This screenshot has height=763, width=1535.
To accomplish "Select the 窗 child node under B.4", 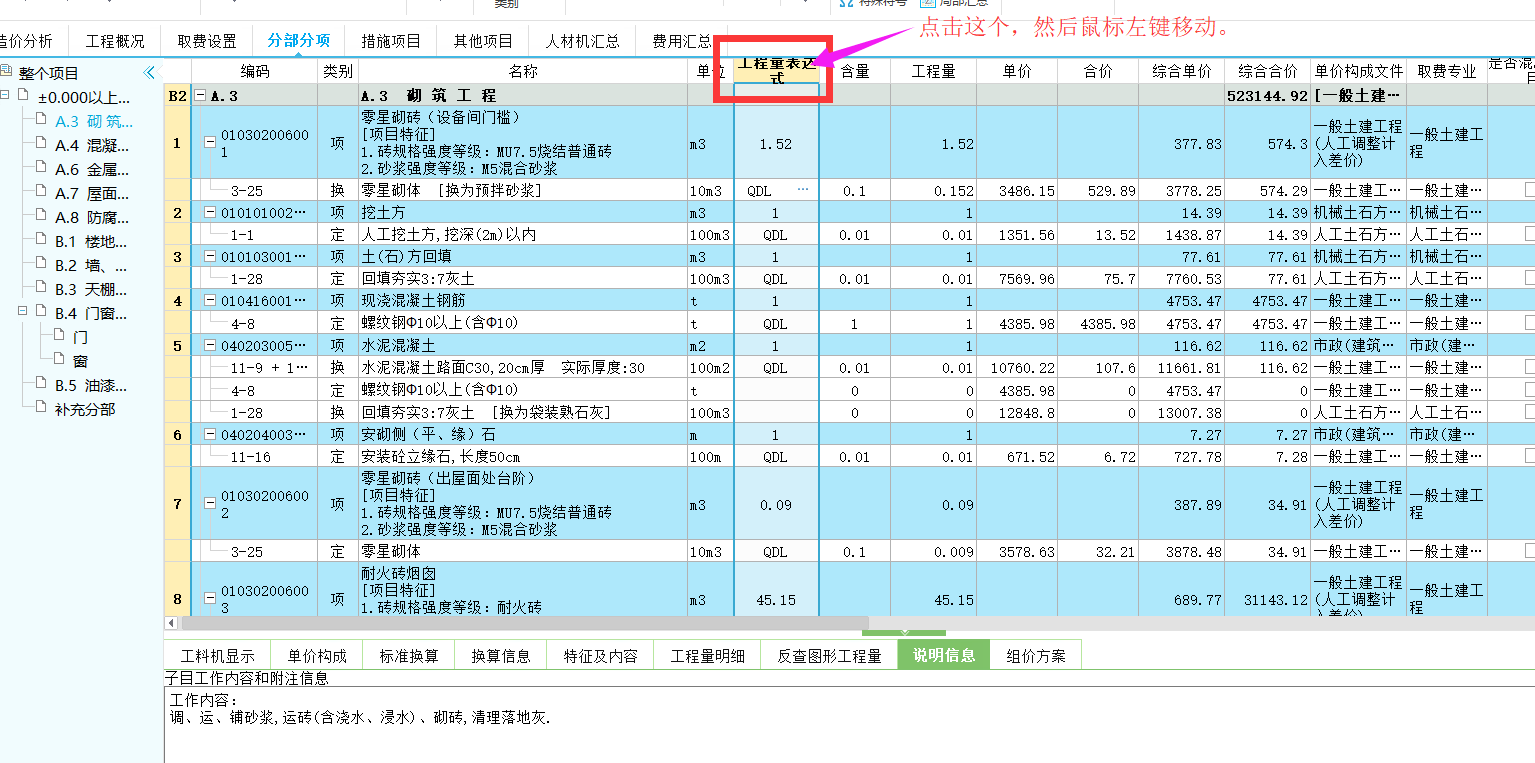I will [x=81, y=361].
